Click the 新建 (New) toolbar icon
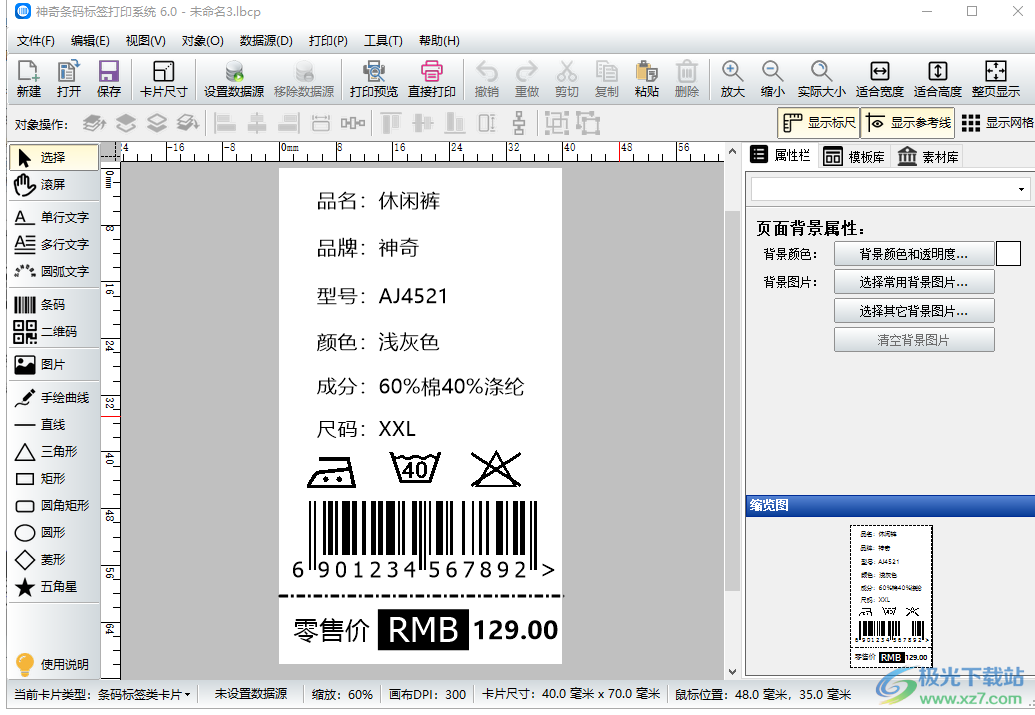 (x=28, y=79)
